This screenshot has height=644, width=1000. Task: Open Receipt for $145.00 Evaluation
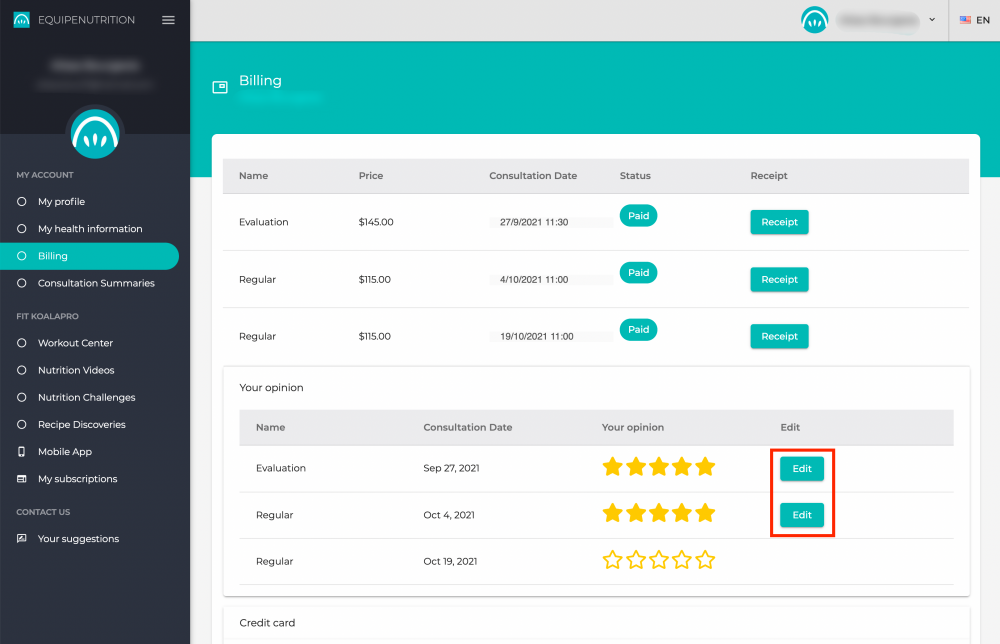pos(779,222)
